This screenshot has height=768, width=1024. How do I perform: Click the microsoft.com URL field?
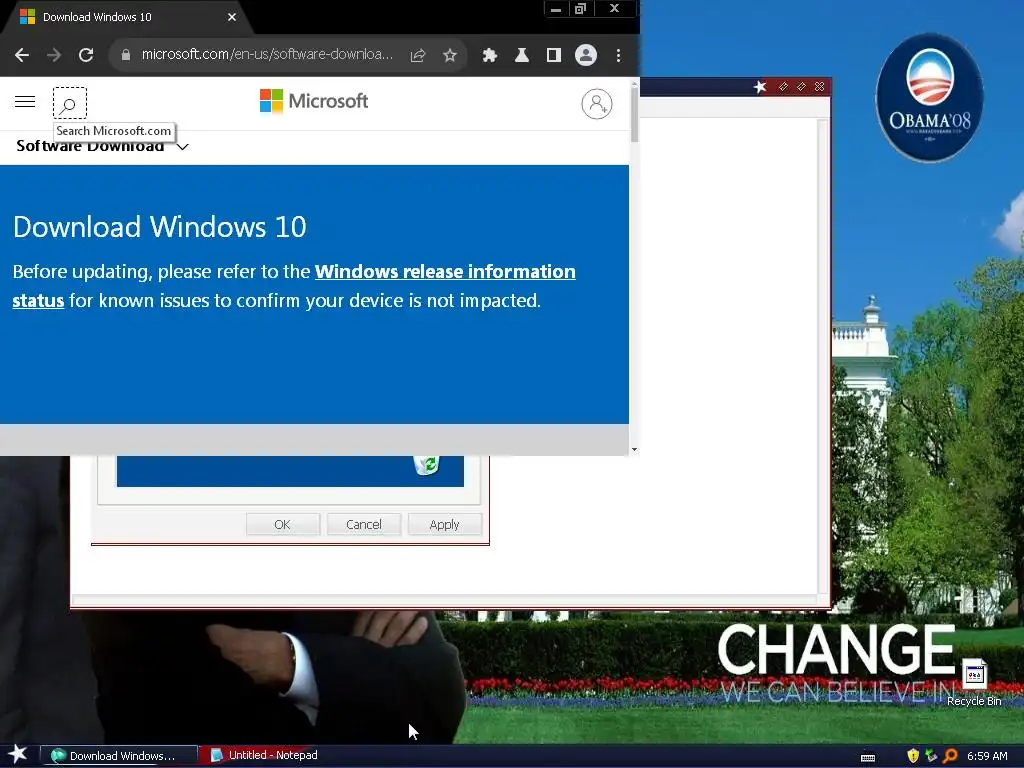(267, 54)
